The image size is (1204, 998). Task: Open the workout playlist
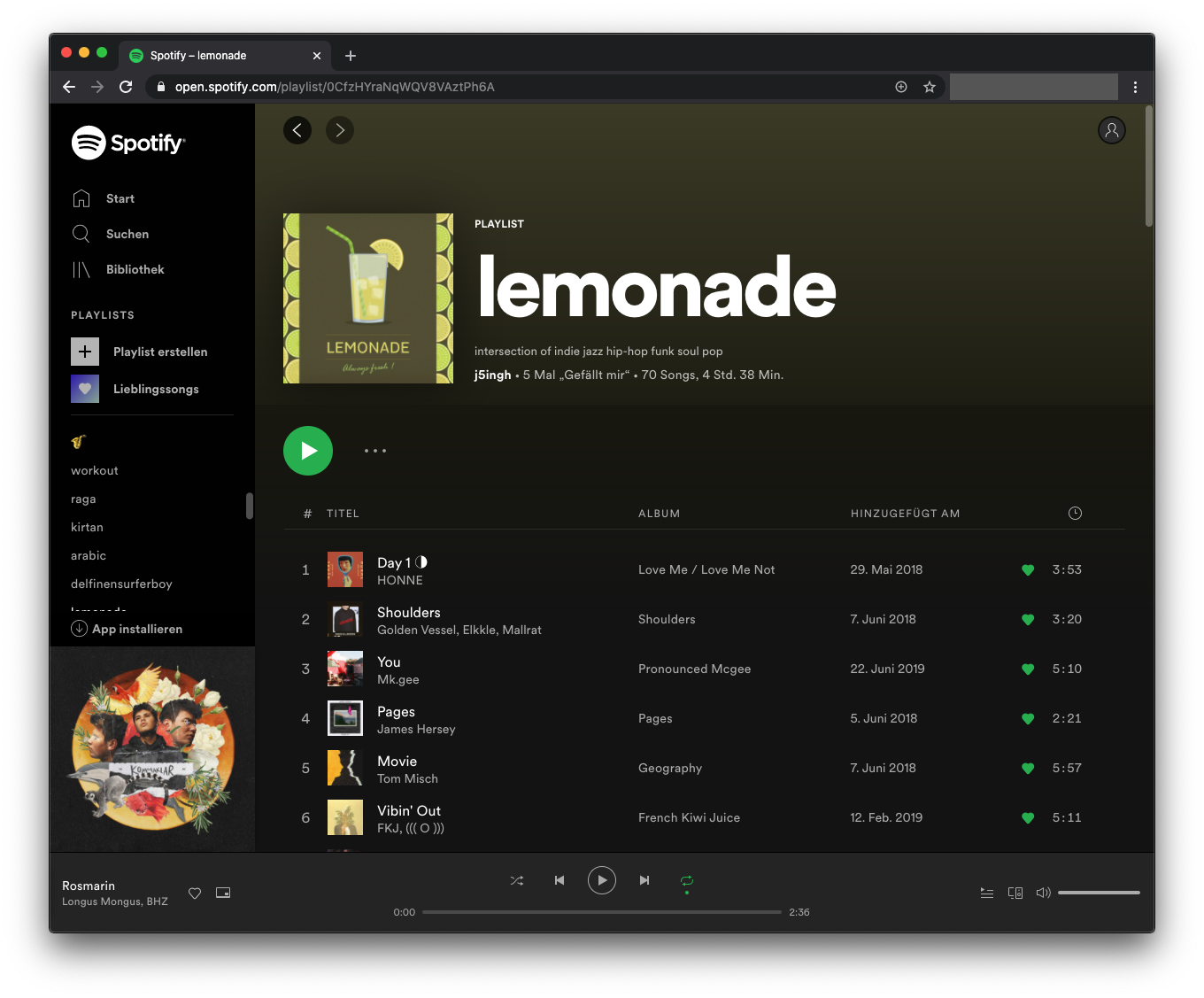[95, 470]
